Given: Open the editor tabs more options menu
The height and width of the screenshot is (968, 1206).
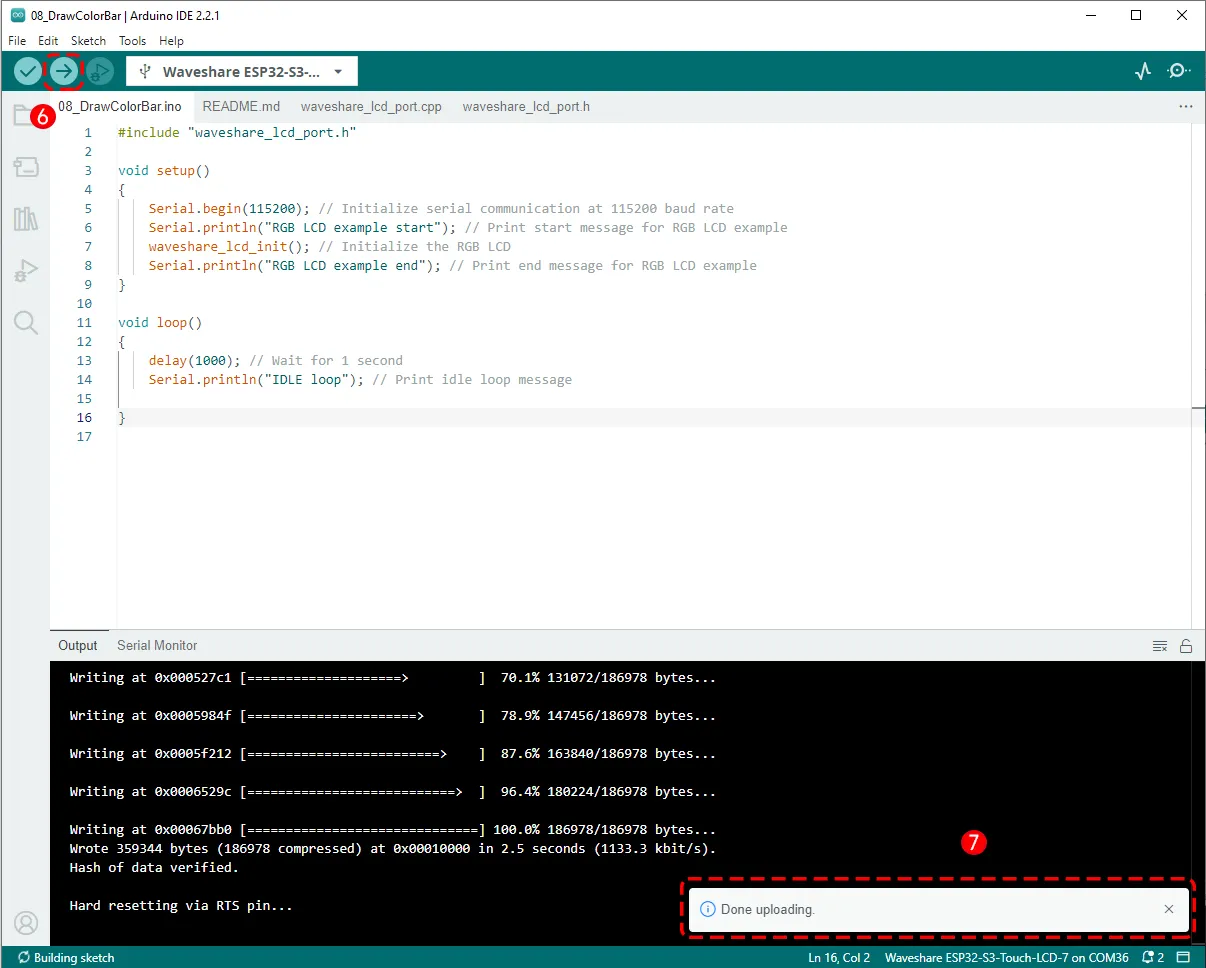Looking at the screenshot, I should [1186, 106].
